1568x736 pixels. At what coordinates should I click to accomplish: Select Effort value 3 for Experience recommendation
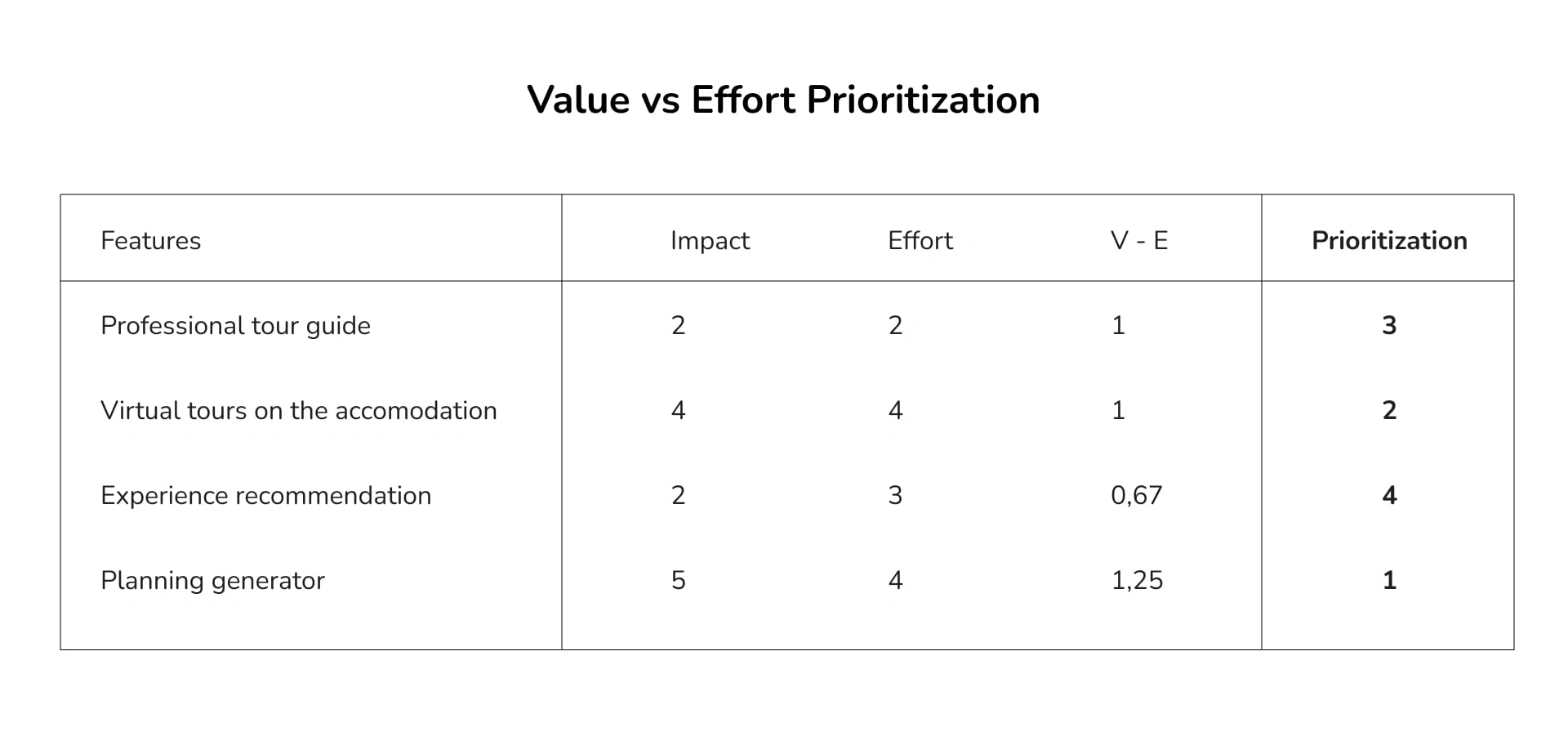click(895, 496)
